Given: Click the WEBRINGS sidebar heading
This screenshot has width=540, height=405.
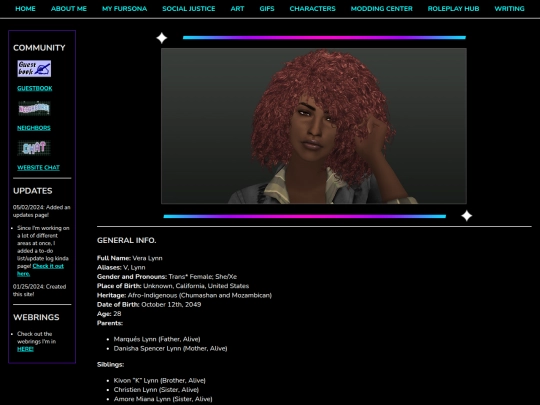Looking at the screenshot, I should point(36,317).
